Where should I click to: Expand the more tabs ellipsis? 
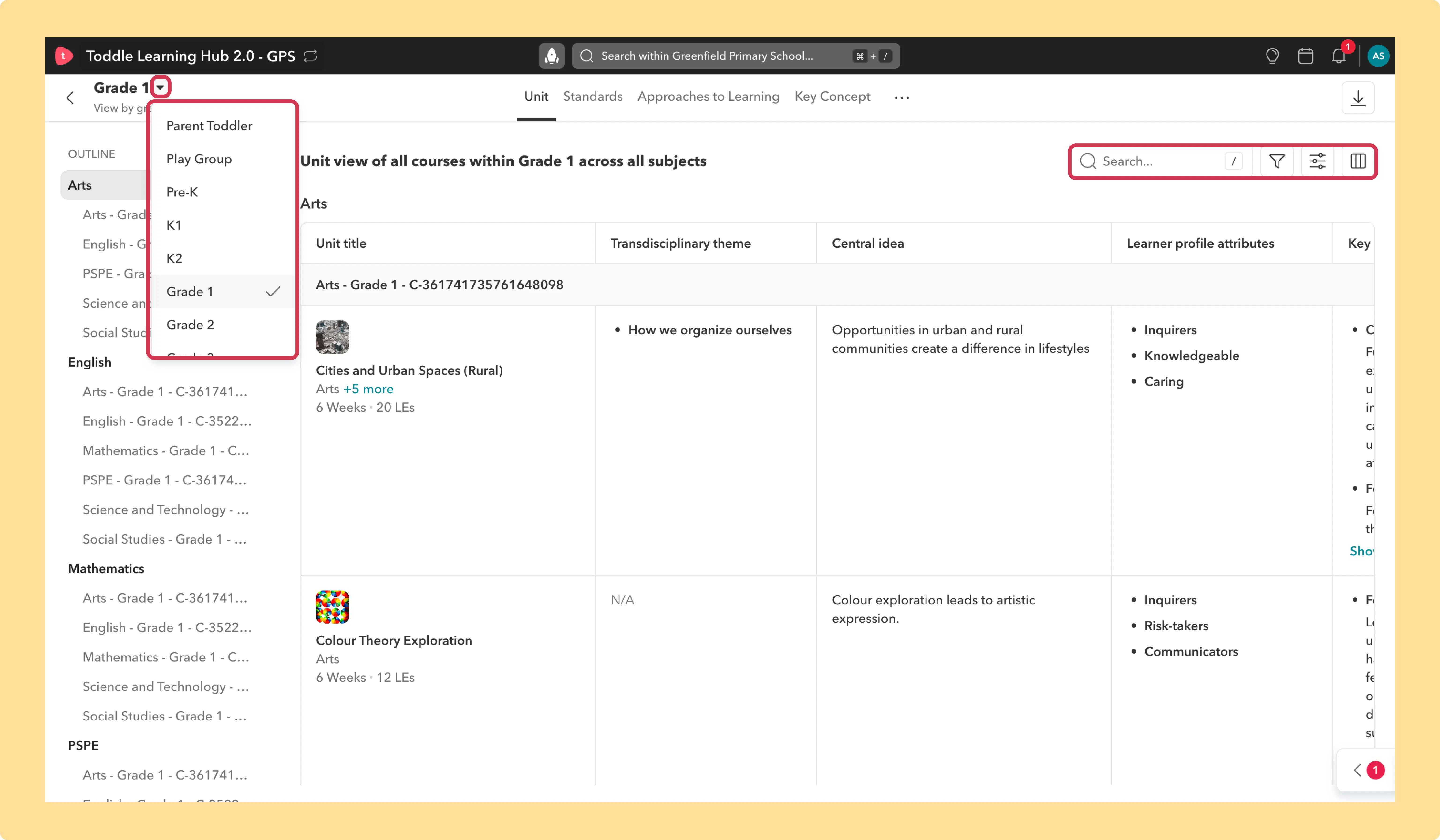902,98
